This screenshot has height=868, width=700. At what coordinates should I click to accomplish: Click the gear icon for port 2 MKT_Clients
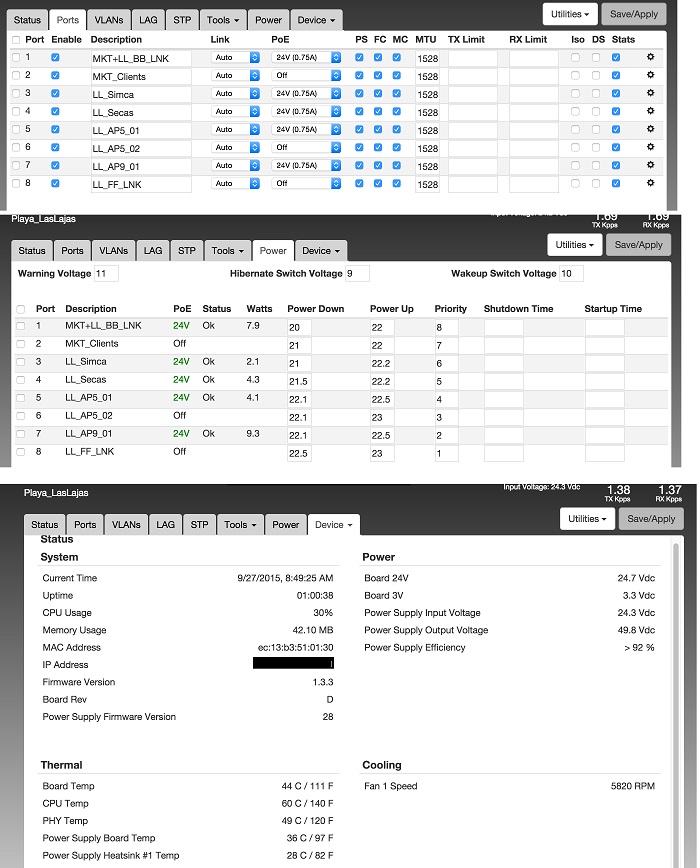point(651,75)
